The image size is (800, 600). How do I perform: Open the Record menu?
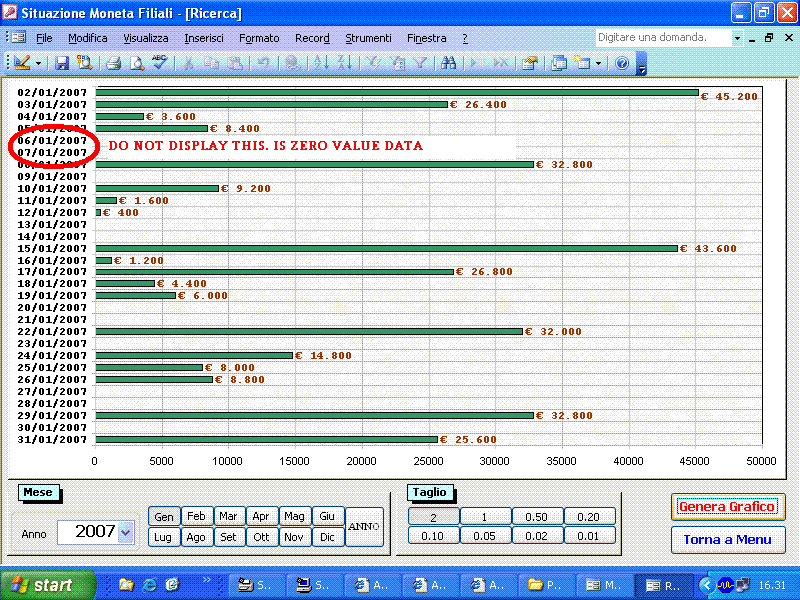[312, 38]
